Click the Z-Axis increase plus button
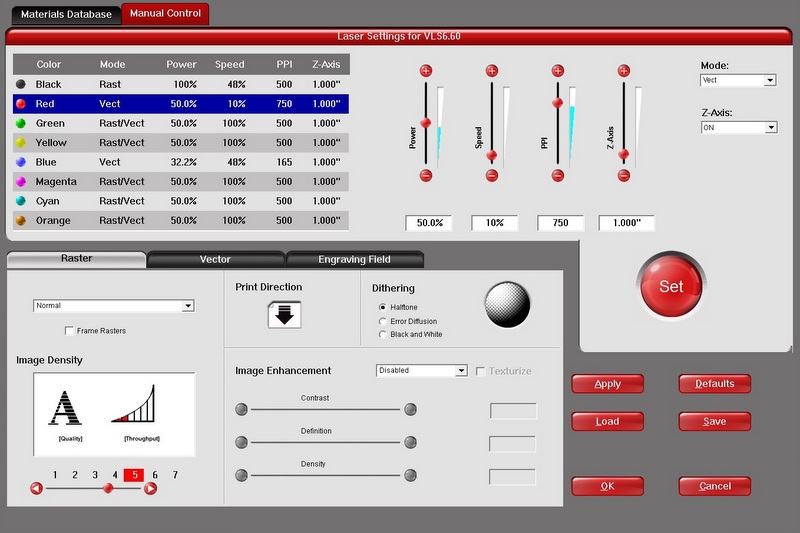 [x=623, y=70]
